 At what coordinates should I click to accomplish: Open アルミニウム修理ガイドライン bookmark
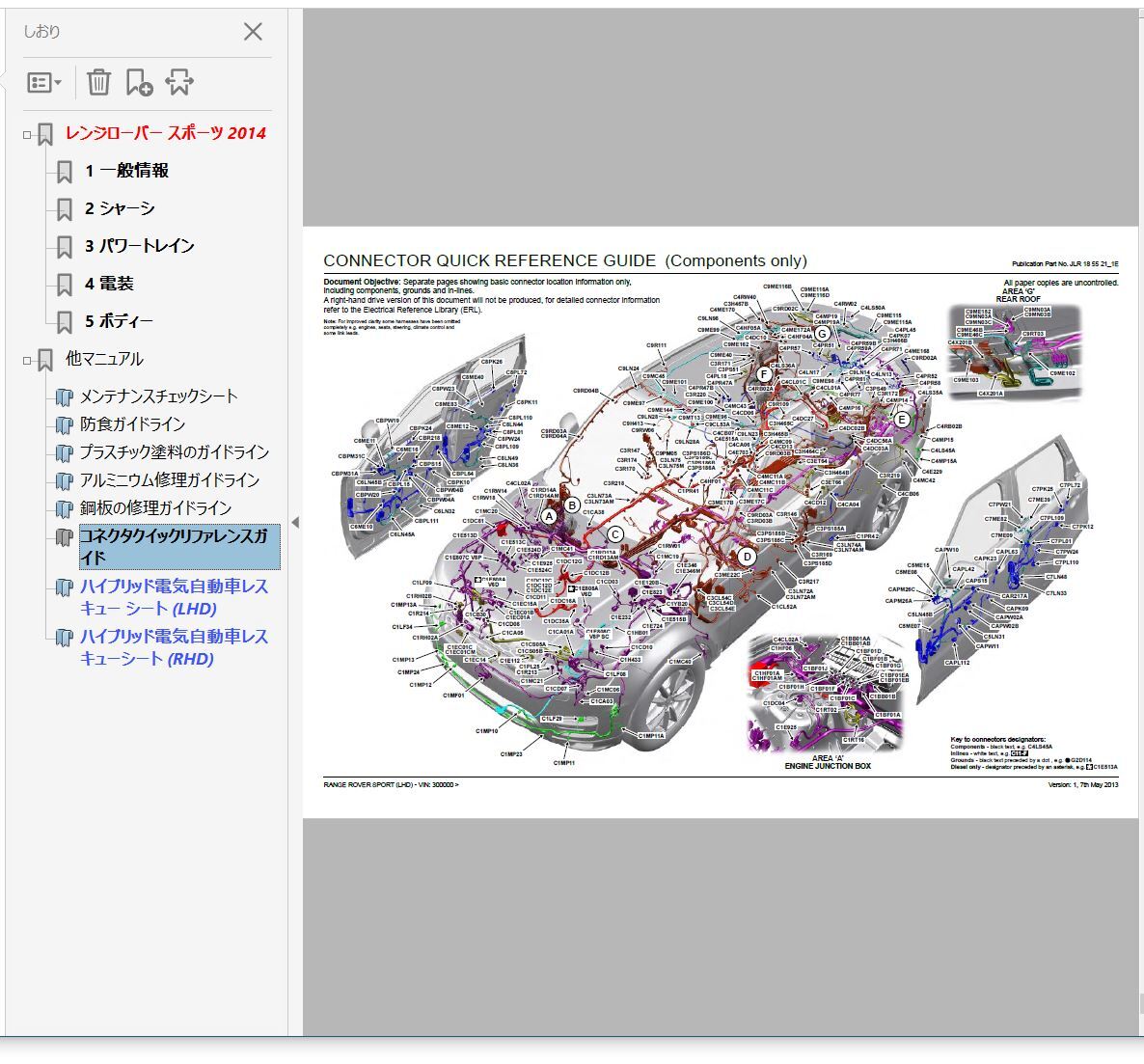(x=170, y=479)
